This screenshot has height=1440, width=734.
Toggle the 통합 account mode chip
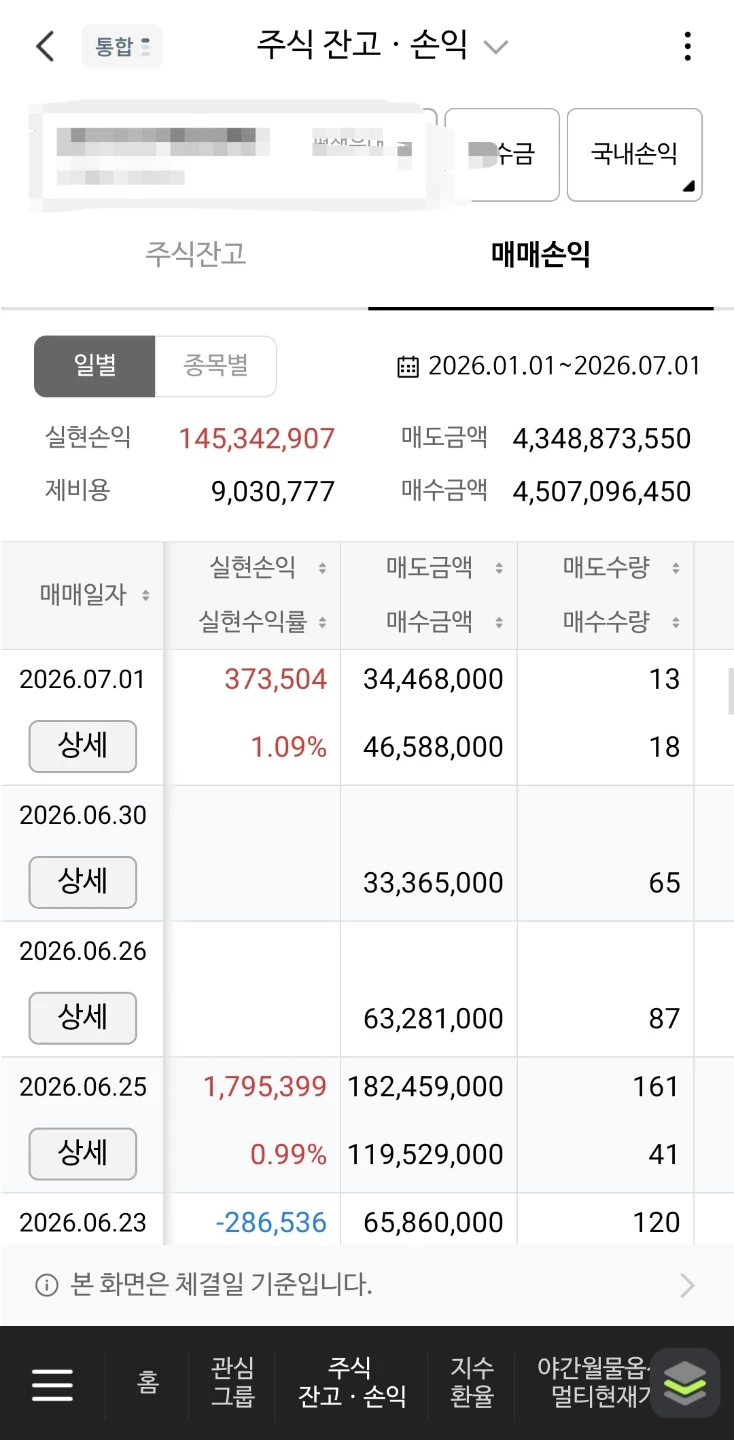(x=122, y=46)
